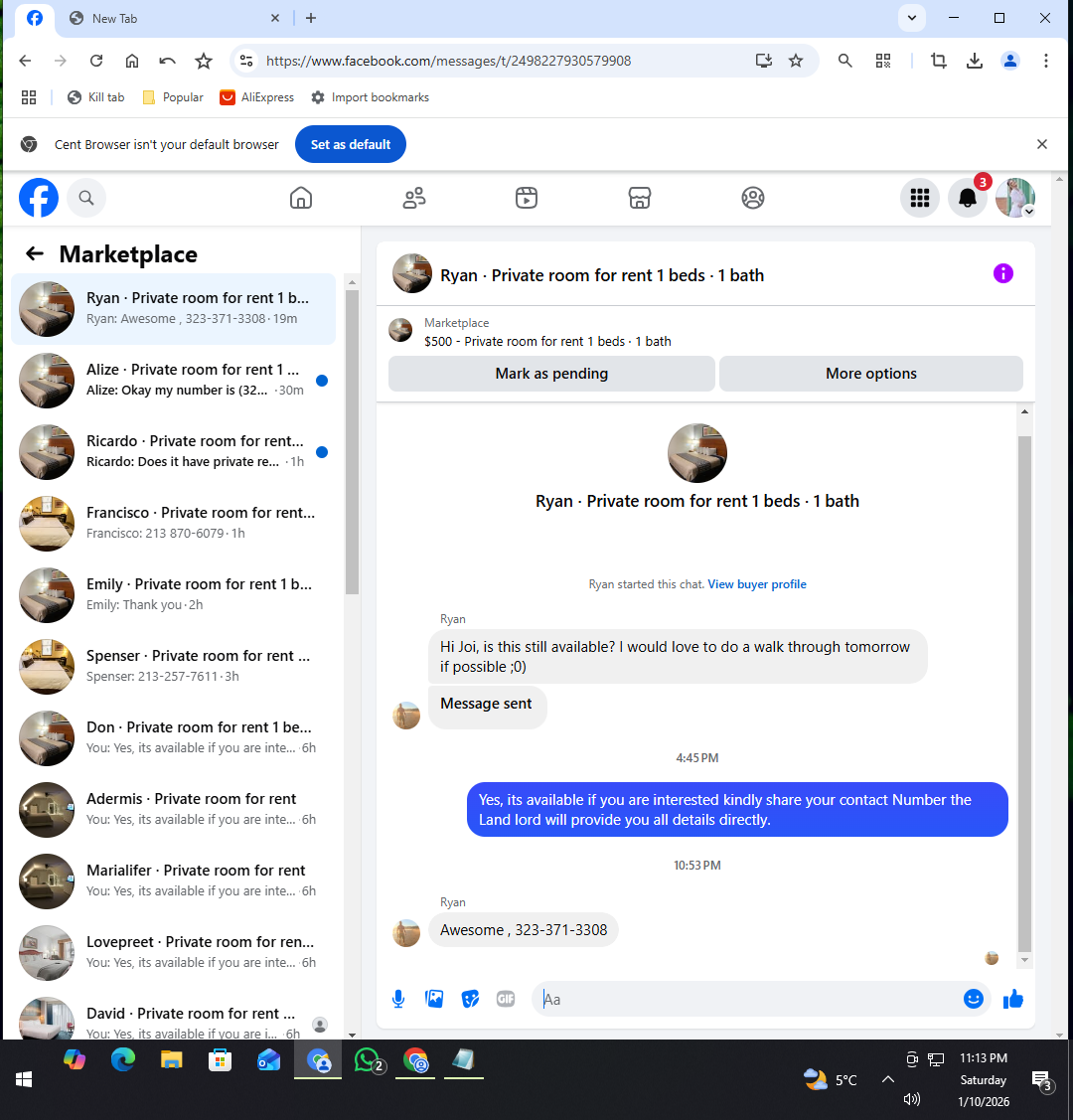Click Kill tab bookmark
Screen dimensions: 1073x1120
pyautogui.click(x=95, y=97)
